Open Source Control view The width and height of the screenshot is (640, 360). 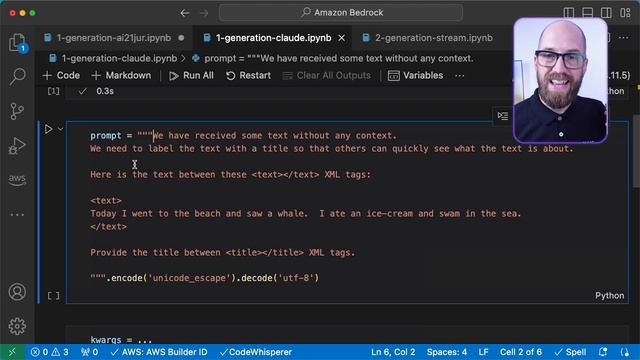17,111
